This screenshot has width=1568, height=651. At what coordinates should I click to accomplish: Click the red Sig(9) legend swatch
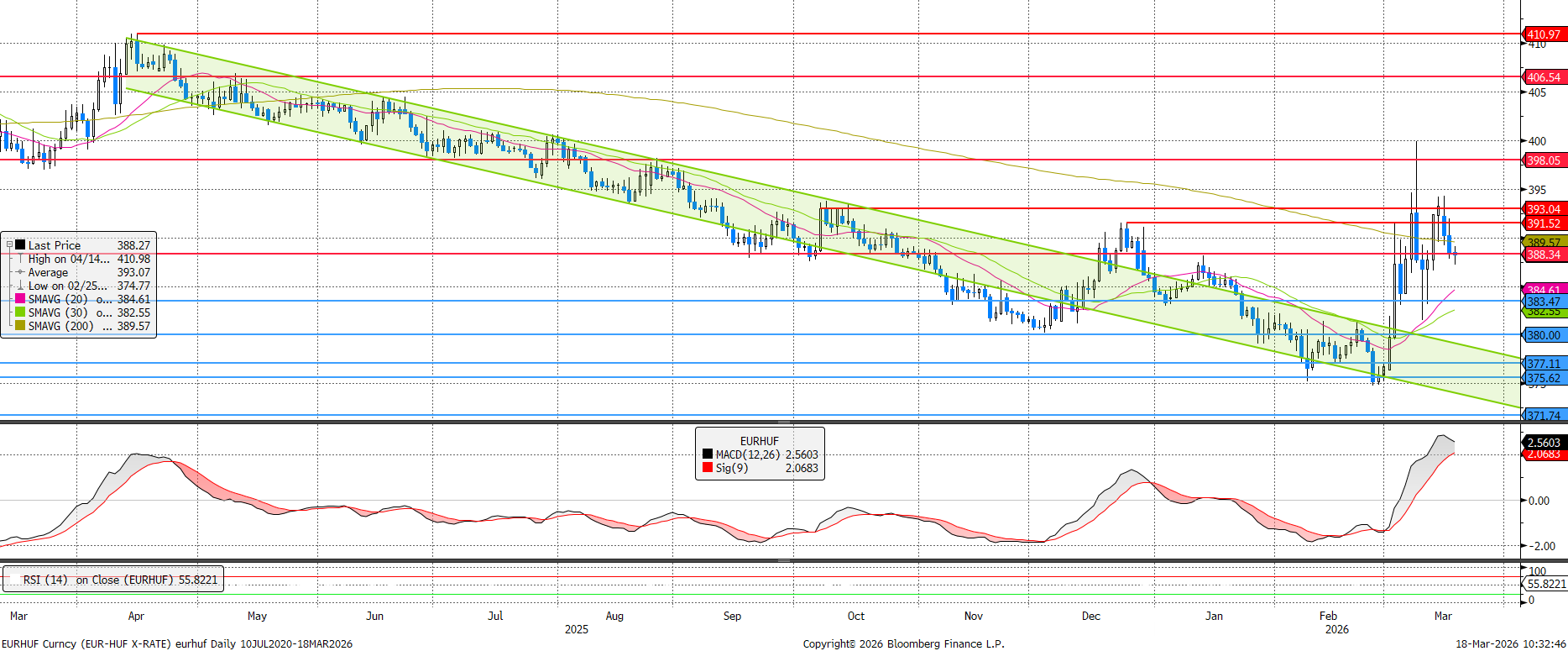tap(708, 468)
